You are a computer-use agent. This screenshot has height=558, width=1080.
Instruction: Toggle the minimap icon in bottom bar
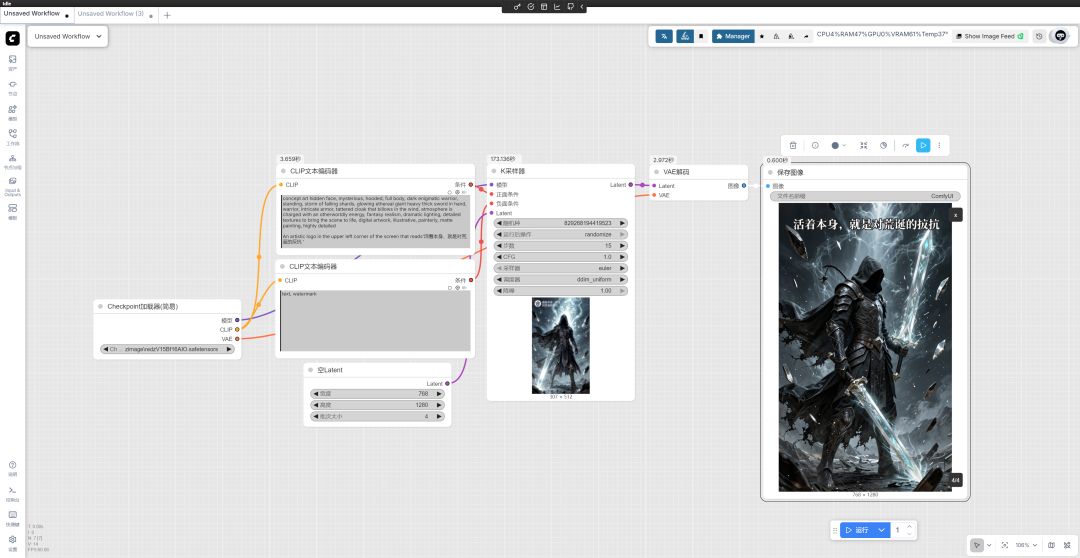tap(1051, 545)
